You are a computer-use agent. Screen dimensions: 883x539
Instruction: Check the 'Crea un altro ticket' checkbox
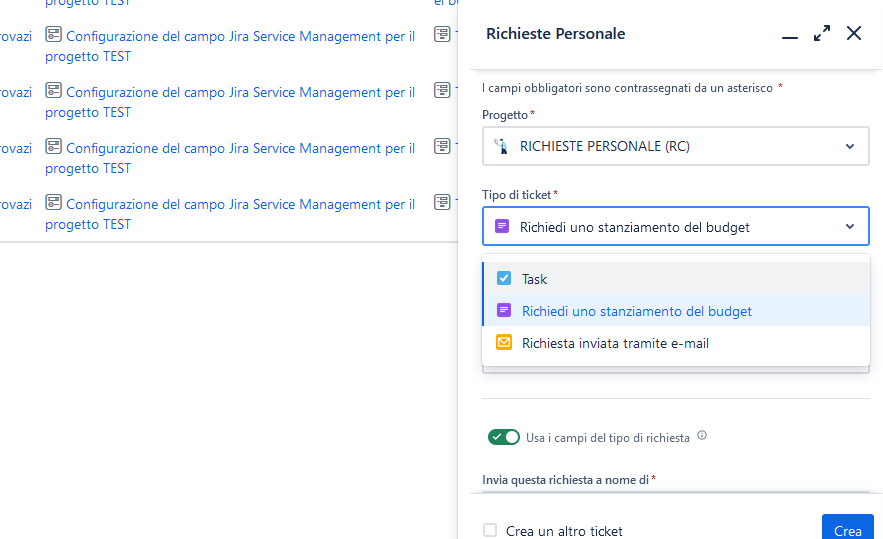tap(490, 530)
